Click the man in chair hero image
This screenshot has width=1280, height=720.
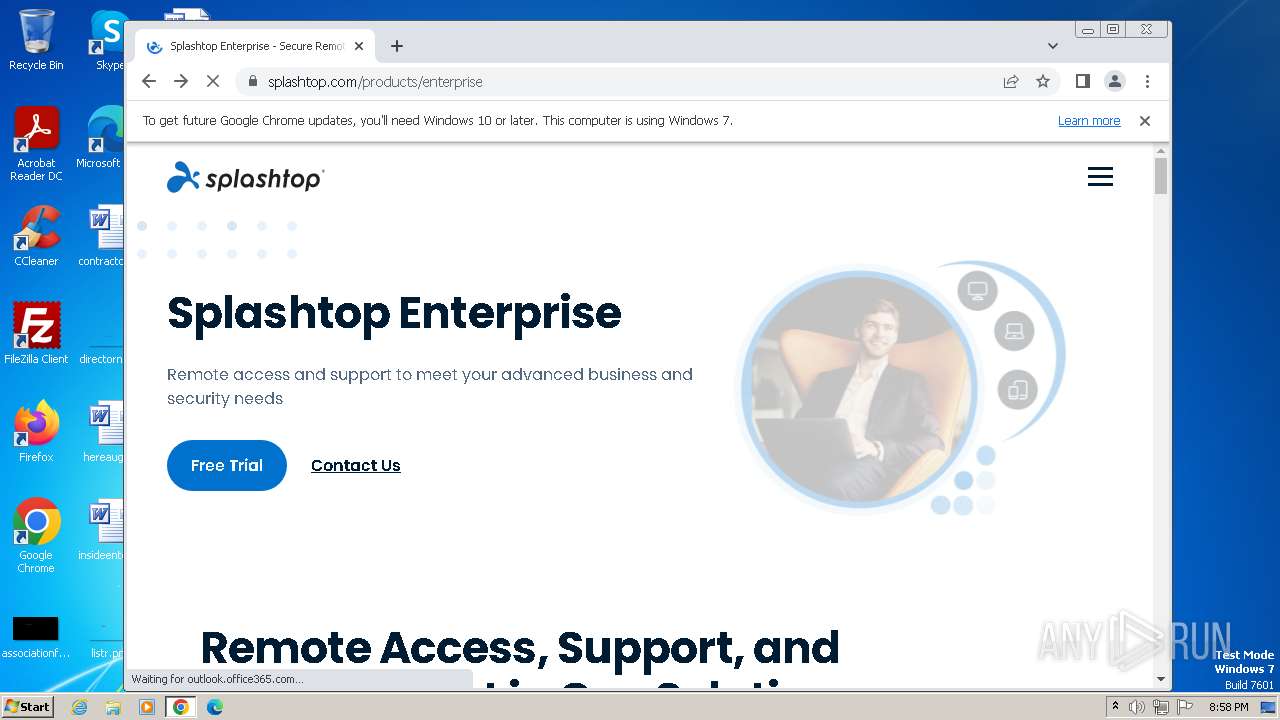[858, 388]
